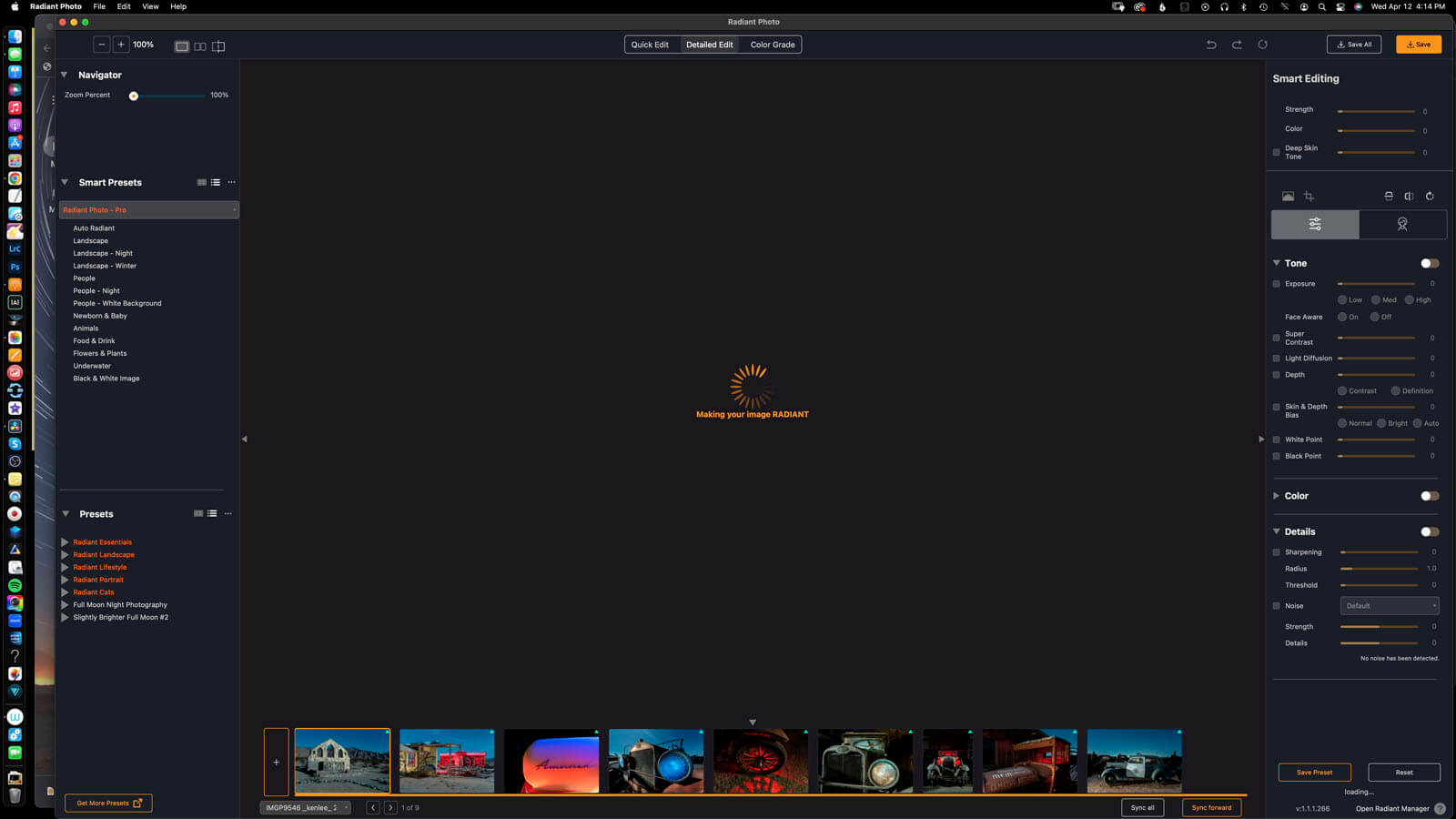The height and width of the screenshot is (819, 1456).
Task: Switch to split compare view icon
Action: click(218, 46)
